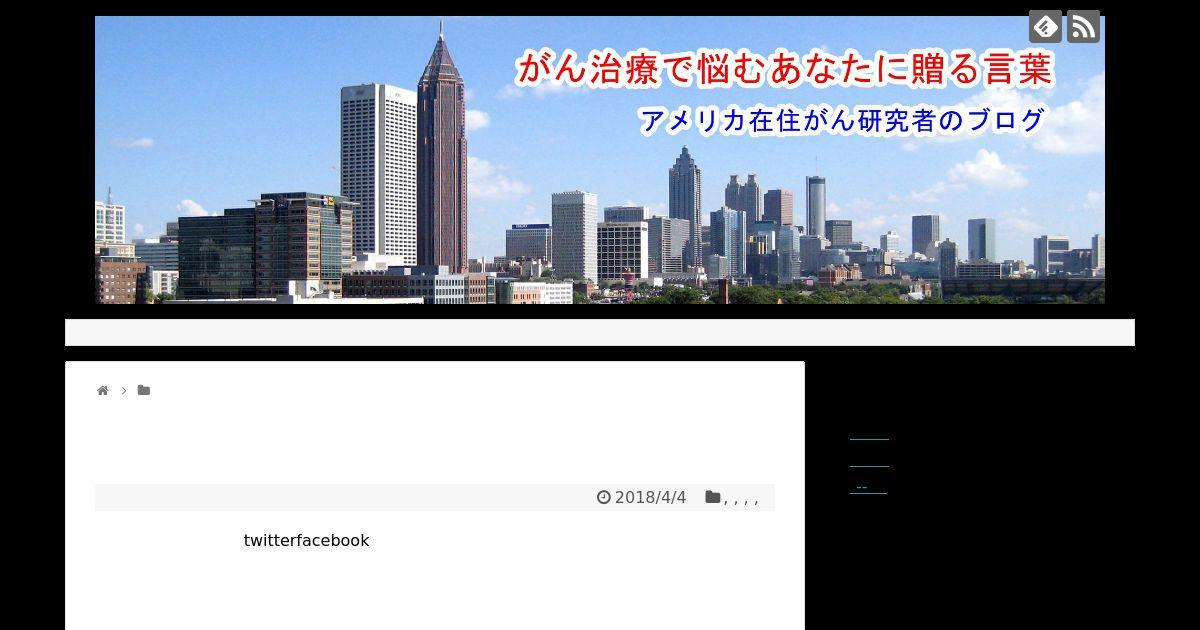Click the clock icon beside 2018/4/4
The height and width of the screenshot is (630, 1200).
pyautogui.click(x=604, y=497)
